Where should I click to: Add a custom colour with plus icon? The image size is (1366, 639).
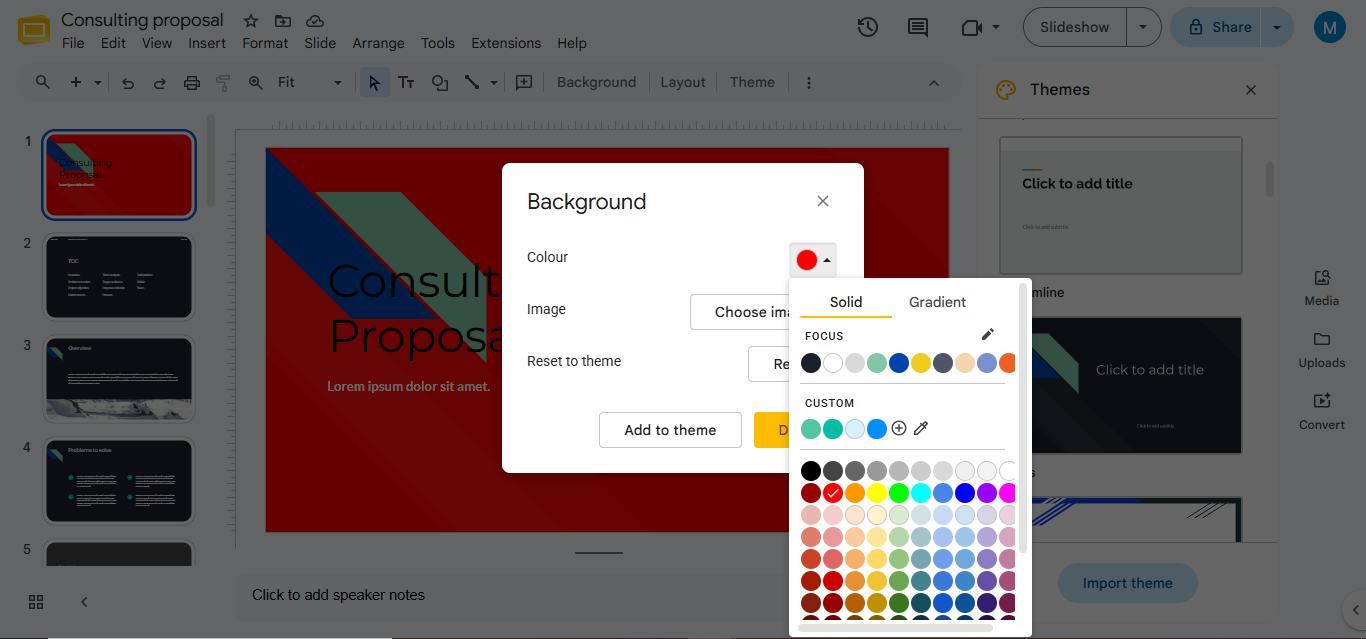[899, 428]
